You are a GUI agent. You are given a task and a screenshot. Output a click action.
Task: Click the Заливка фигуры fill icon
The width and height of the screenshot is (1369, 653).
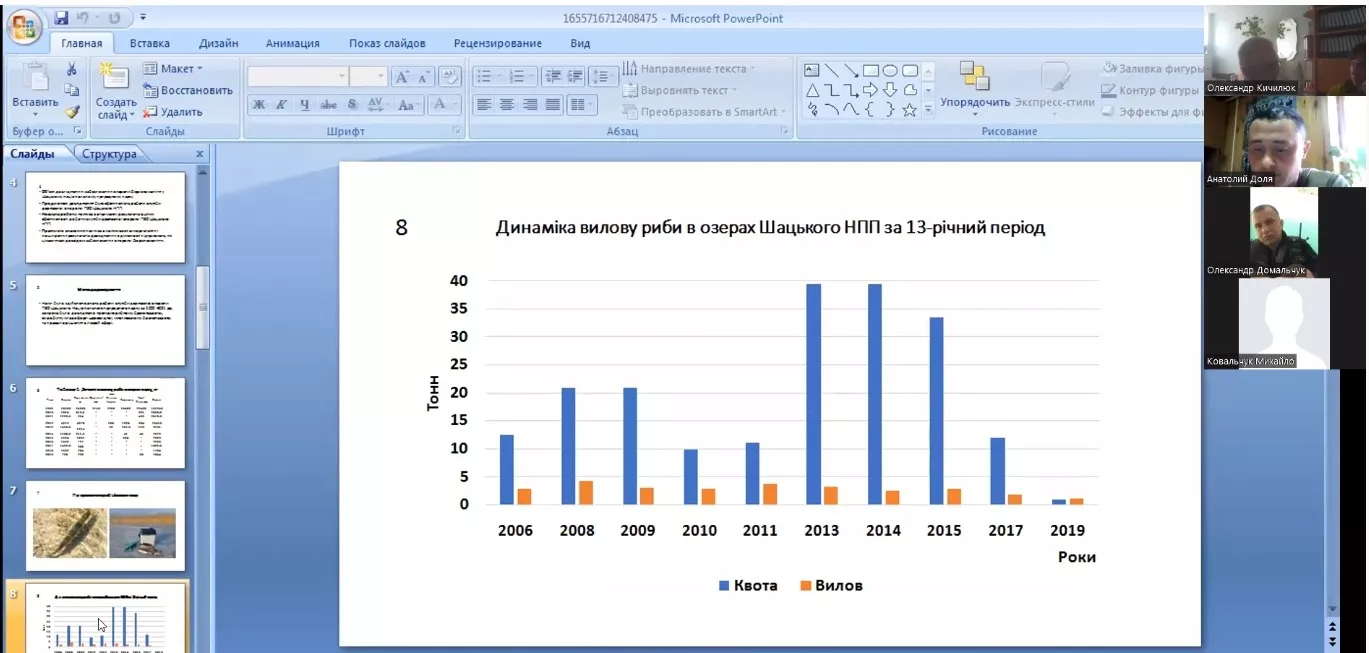pyautogui.click(x=1110, y=66)
